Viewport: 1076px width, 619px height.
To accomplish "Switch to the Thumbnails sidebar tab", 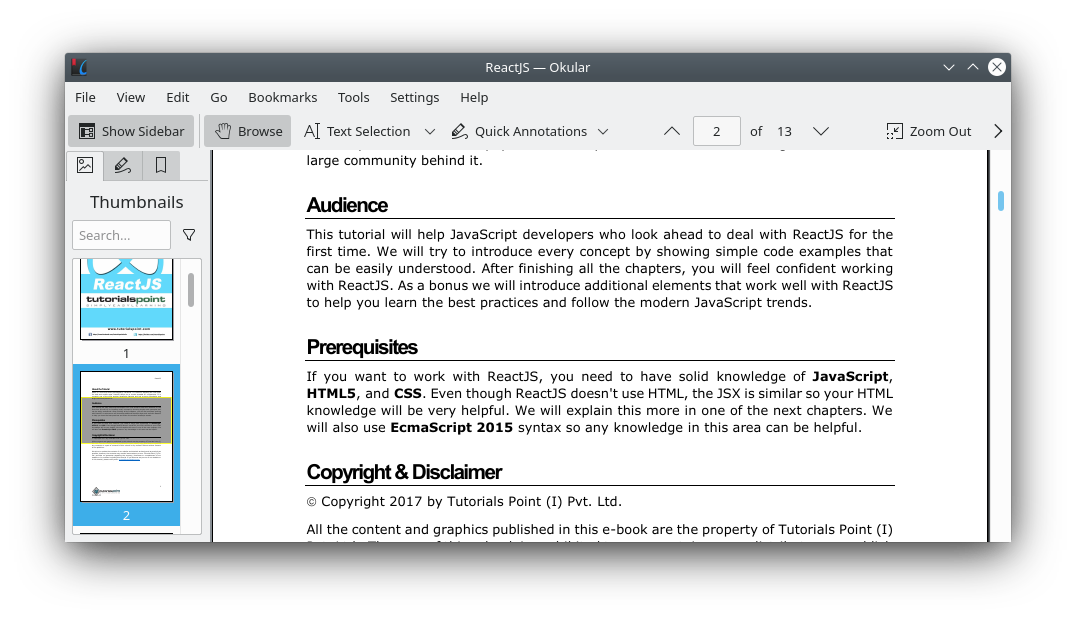I will coord(85,165).
